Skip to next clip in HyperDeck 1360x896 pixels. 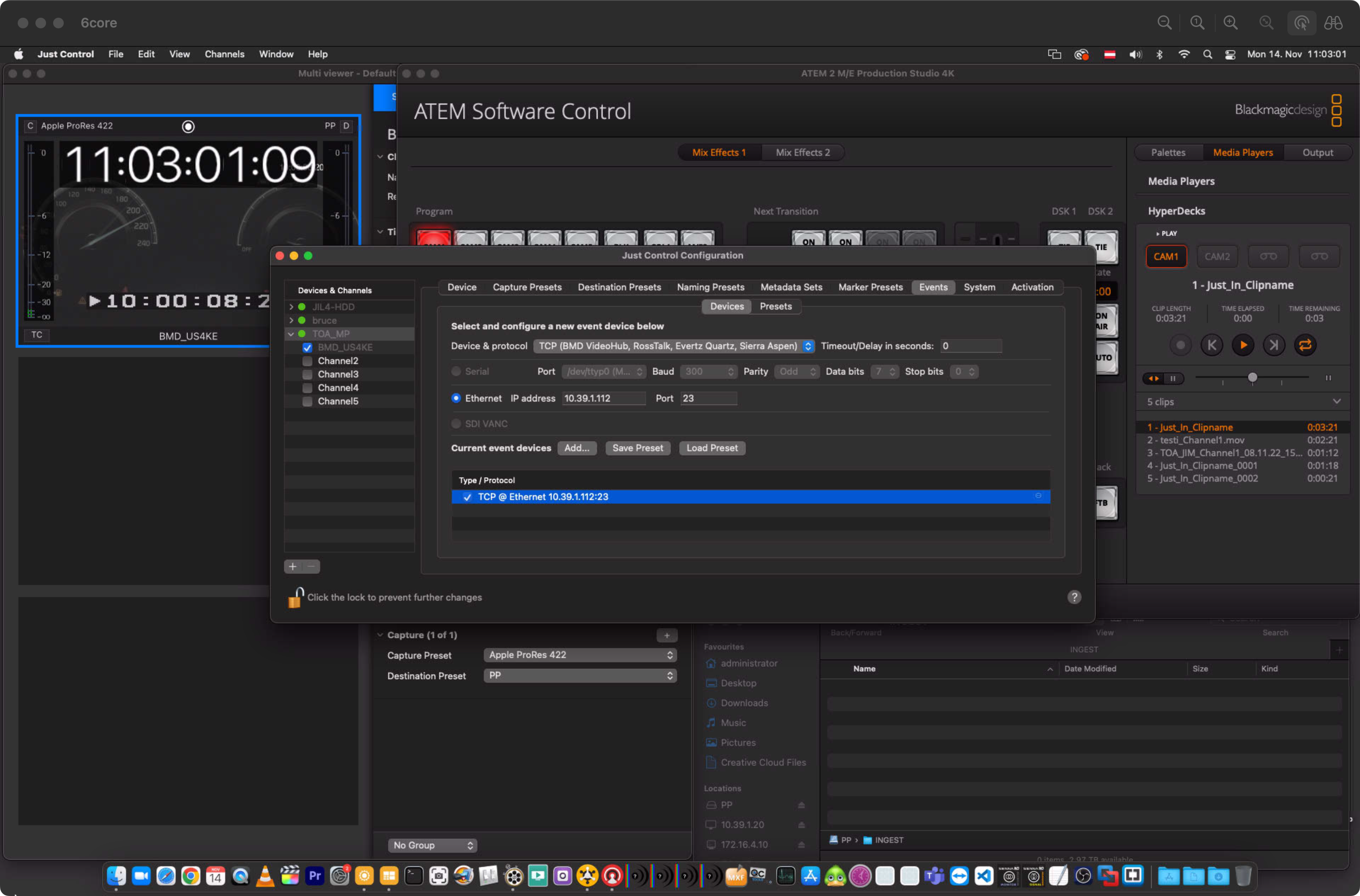point(1274,344)
